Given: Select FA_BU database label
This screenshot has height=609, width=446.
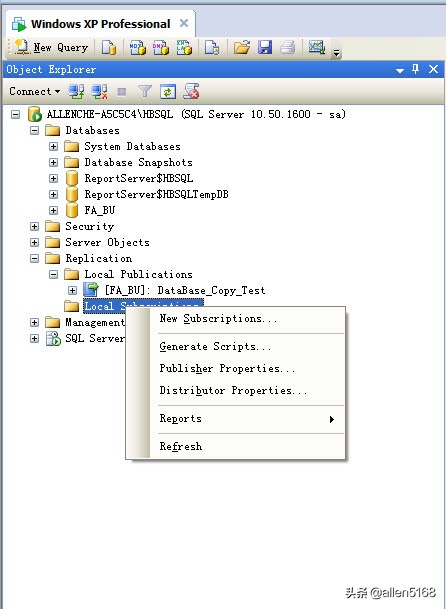Looking at the screenshot, I should tap(100, 210).
